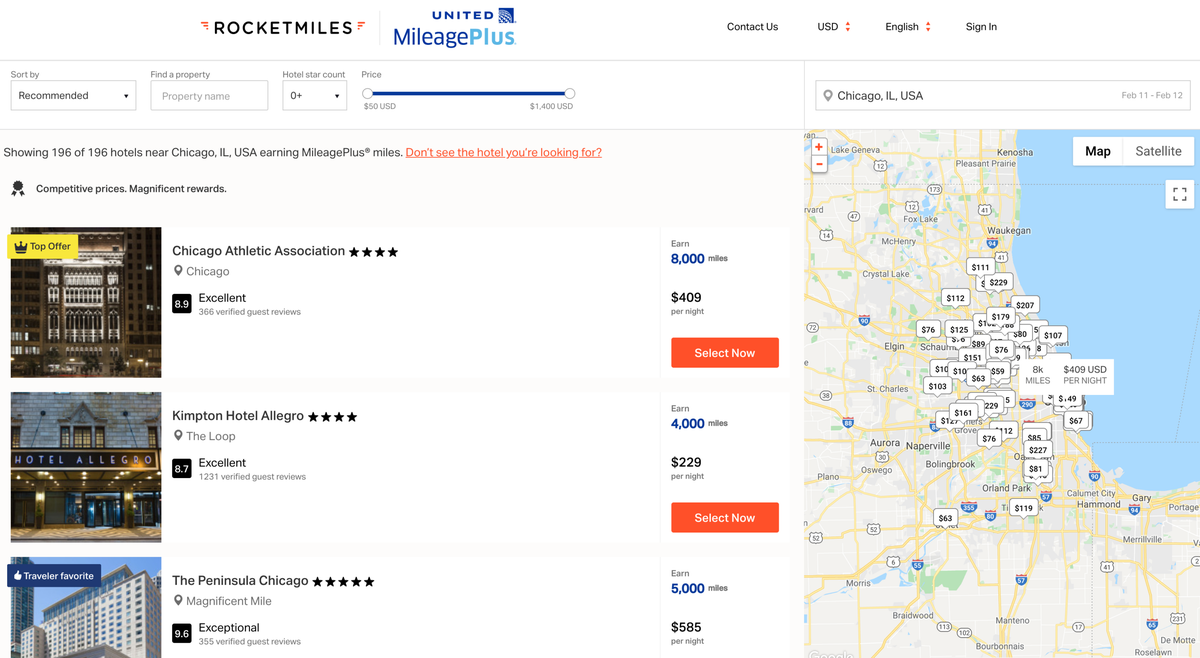Click the 9.6 rating badge

181,633
